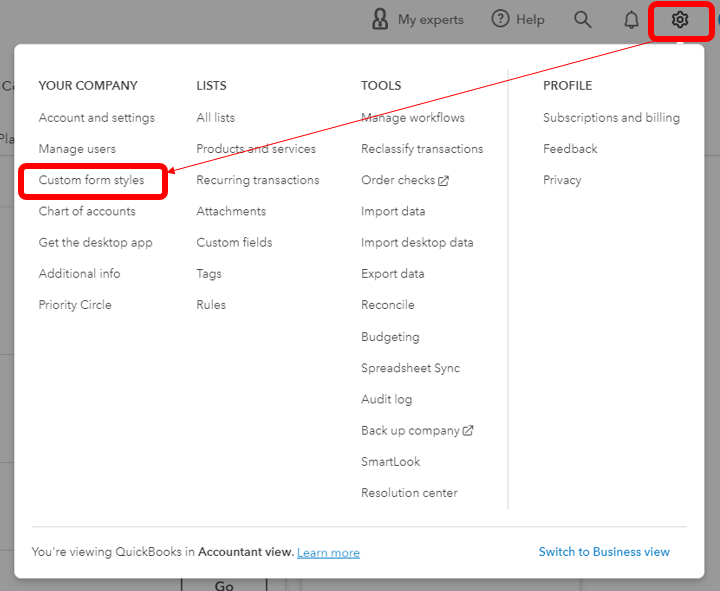Click the Order checks external link icon
Screen dimensions: 720x591
click(443, 181)
